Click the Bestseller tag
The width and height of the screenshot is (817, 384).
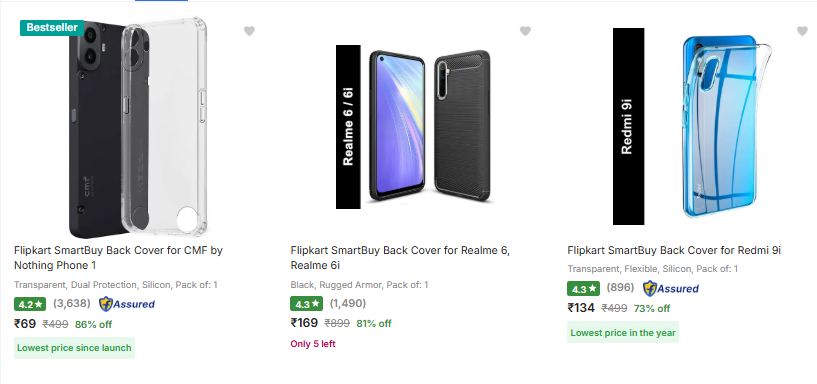pyautogui.click(x=52, y=28)
